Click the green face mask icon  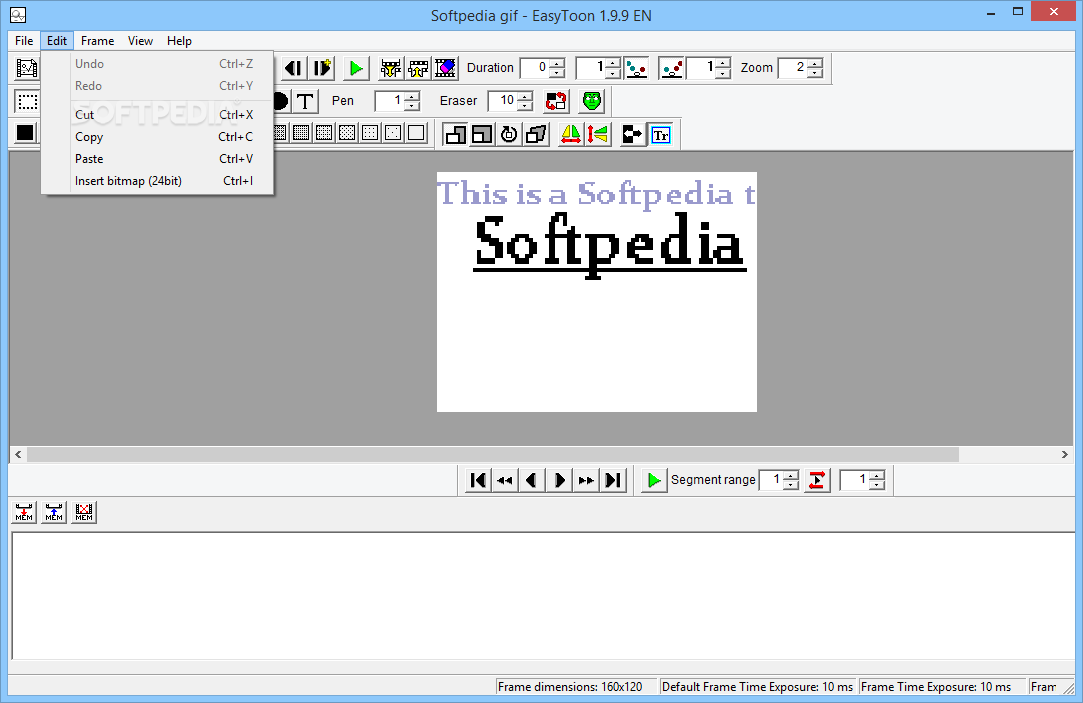coord(592,102)
